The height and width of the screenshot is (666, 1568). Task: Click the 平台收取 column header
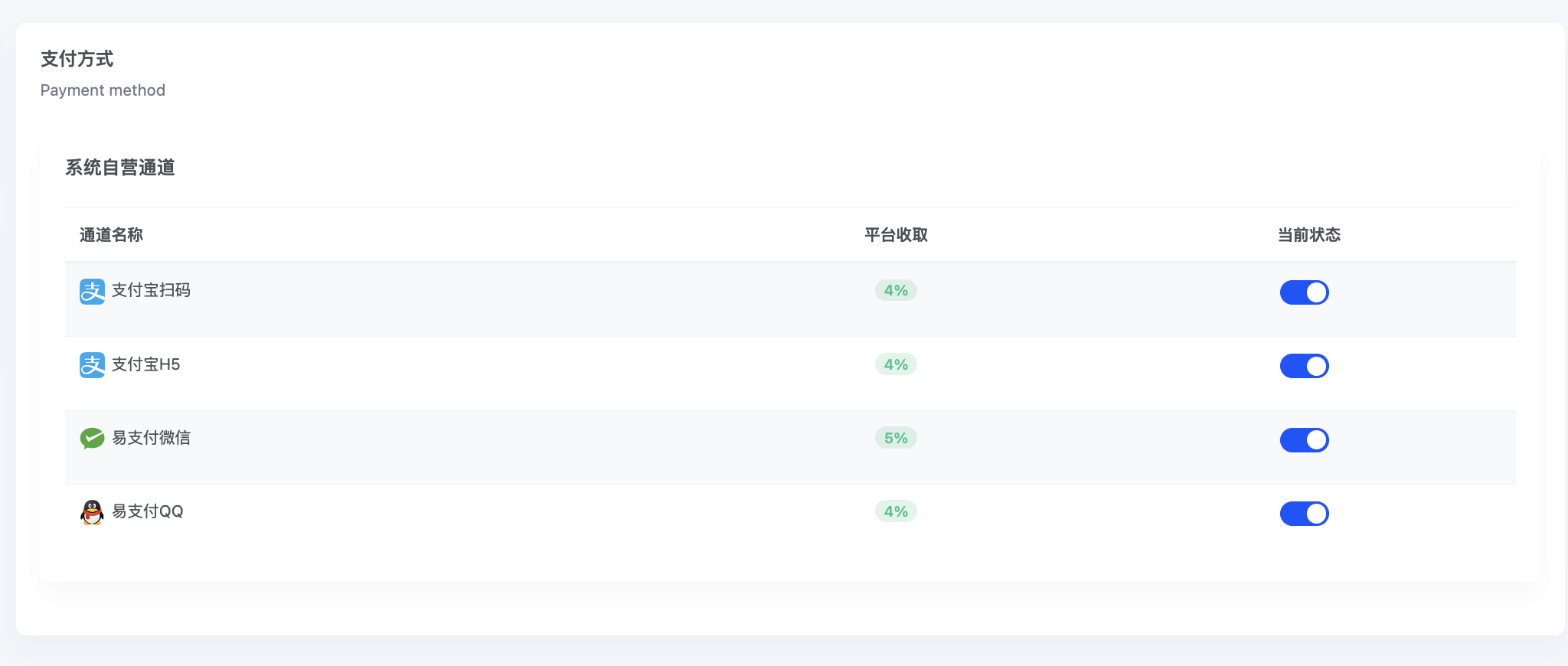tap(896, 235)
